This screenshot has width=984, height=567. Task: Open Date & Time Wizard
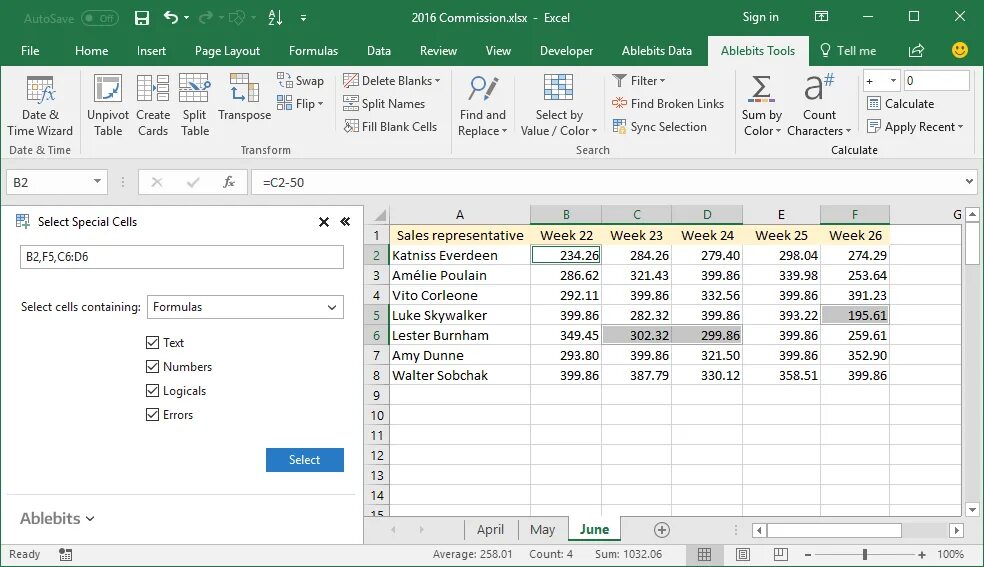40,105
